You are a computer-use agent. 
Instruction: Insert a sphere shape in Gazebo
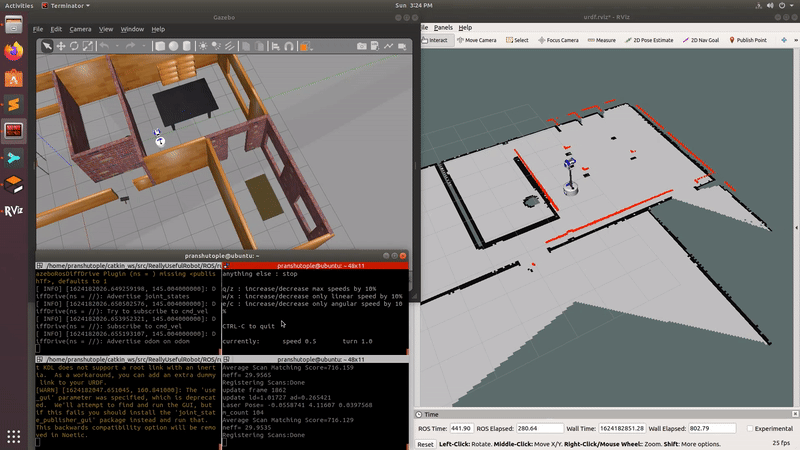tap(173, 46)
